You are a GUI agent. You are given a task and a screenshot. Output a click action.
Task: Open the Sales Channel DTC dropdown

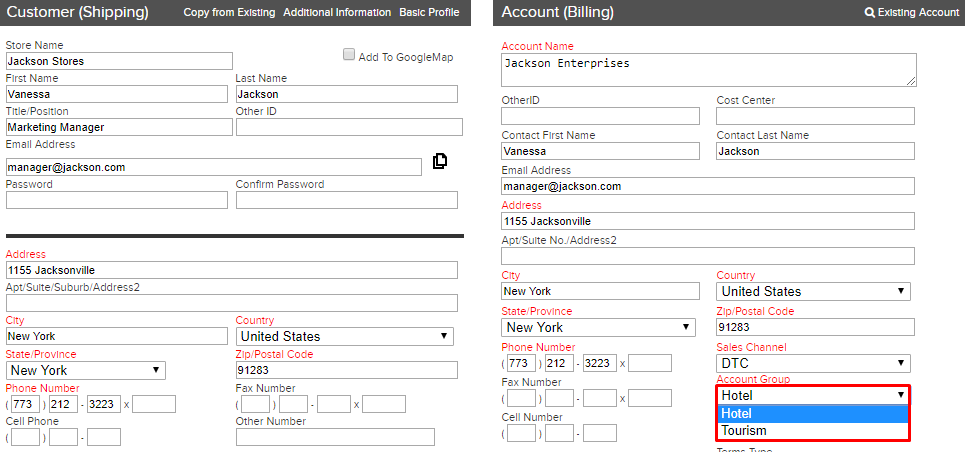813,363
